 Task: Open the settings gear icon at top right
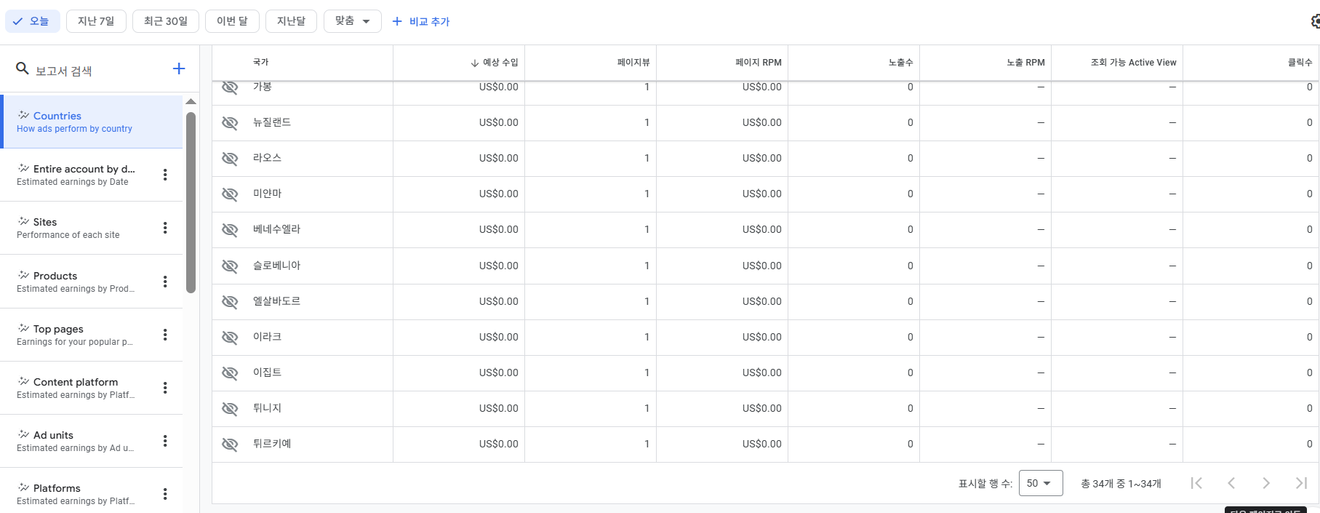(x=1315, y=21)
